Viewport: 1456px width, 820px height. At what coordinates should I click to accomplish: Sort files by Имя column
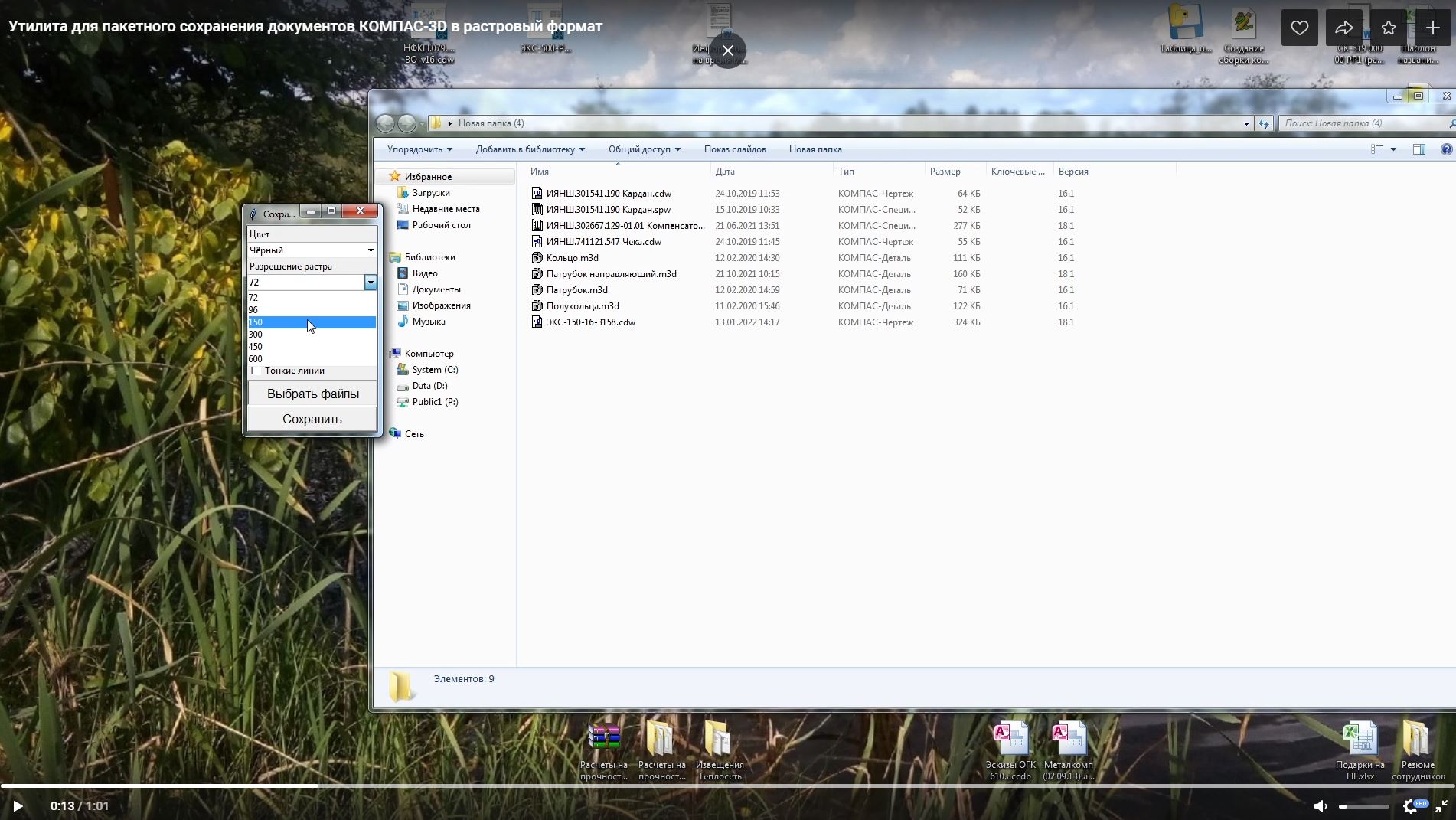click(x=617, y=172)
